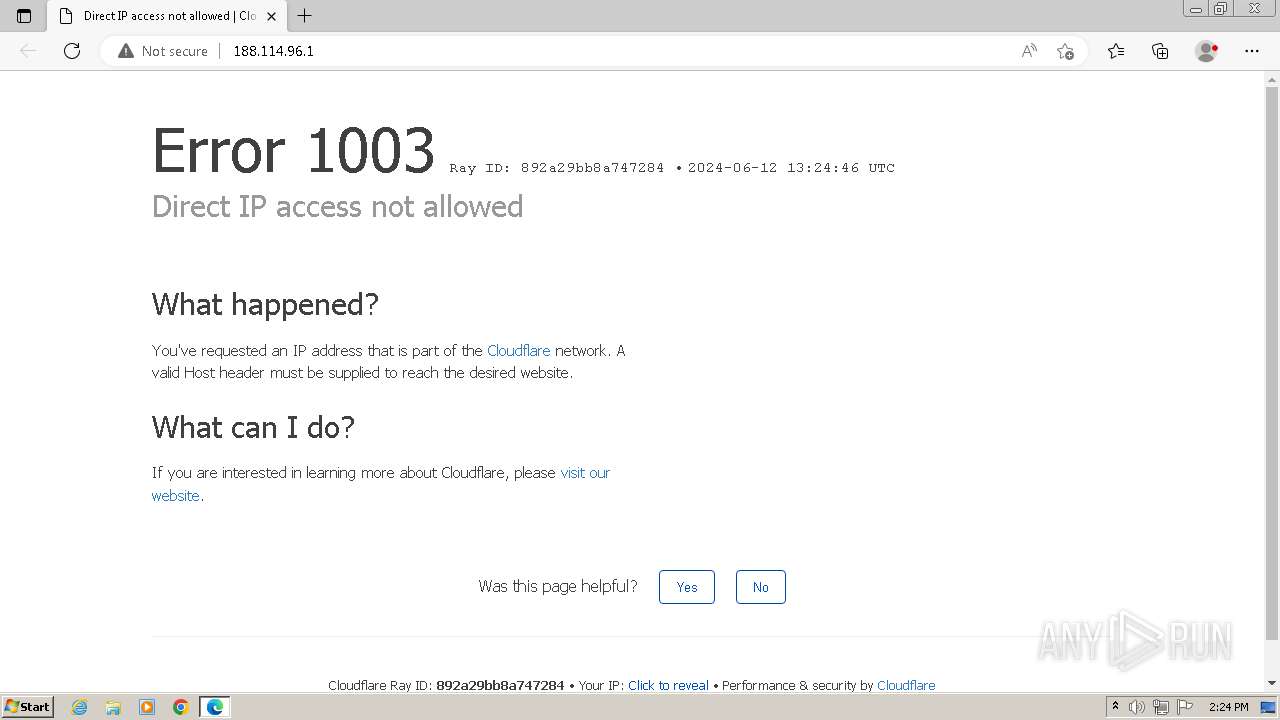Select Microsoft Edge in the taskbar

(x=215, y=707)
